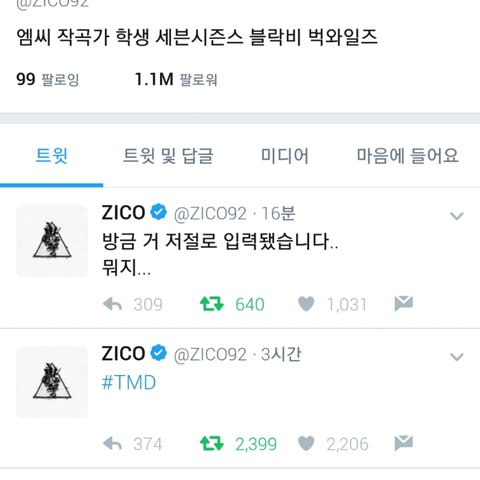
Task: Expand options chevron on the 16분 tweet
Action: (x=456, y=216)
